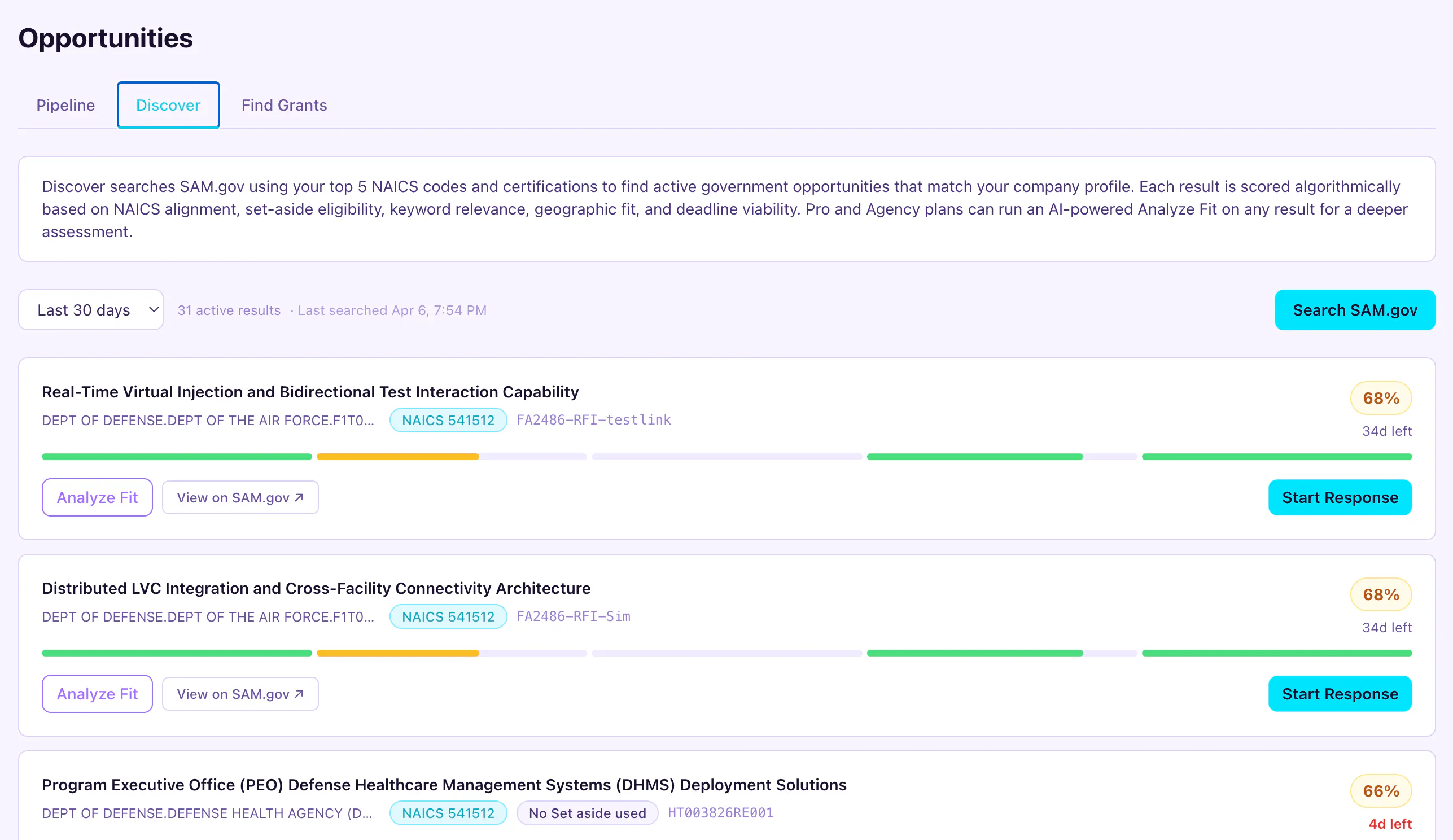Image resolution: width=1453 pixels, height=840 pixels.
Task: Switch to the Pipeline tab
Action: pyautogui.click(x=65, y=105)
